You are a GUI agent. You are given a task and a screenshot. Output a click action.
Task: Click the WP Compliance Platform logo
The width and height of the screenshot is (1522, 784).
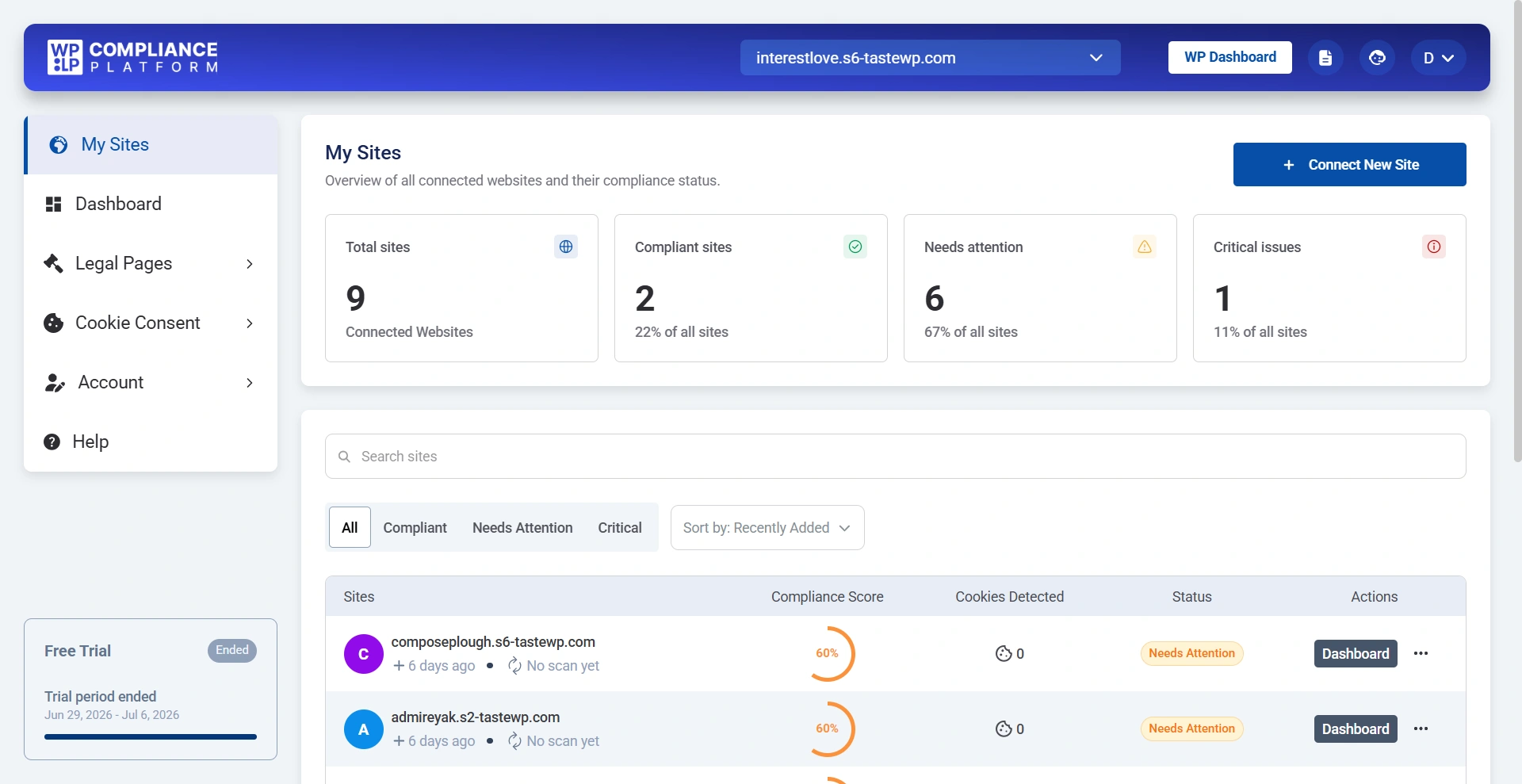point(132,57)
